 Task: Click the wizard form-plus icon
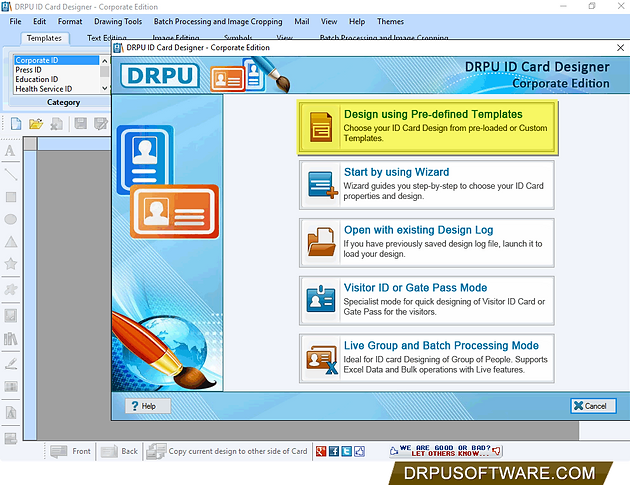pos(323,185)
